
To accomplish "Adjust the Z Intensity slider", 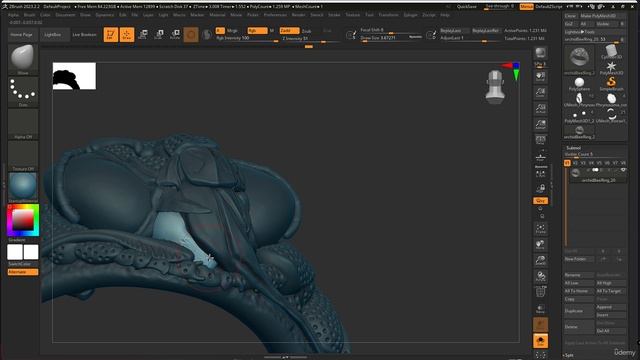I will pos(310,38).
